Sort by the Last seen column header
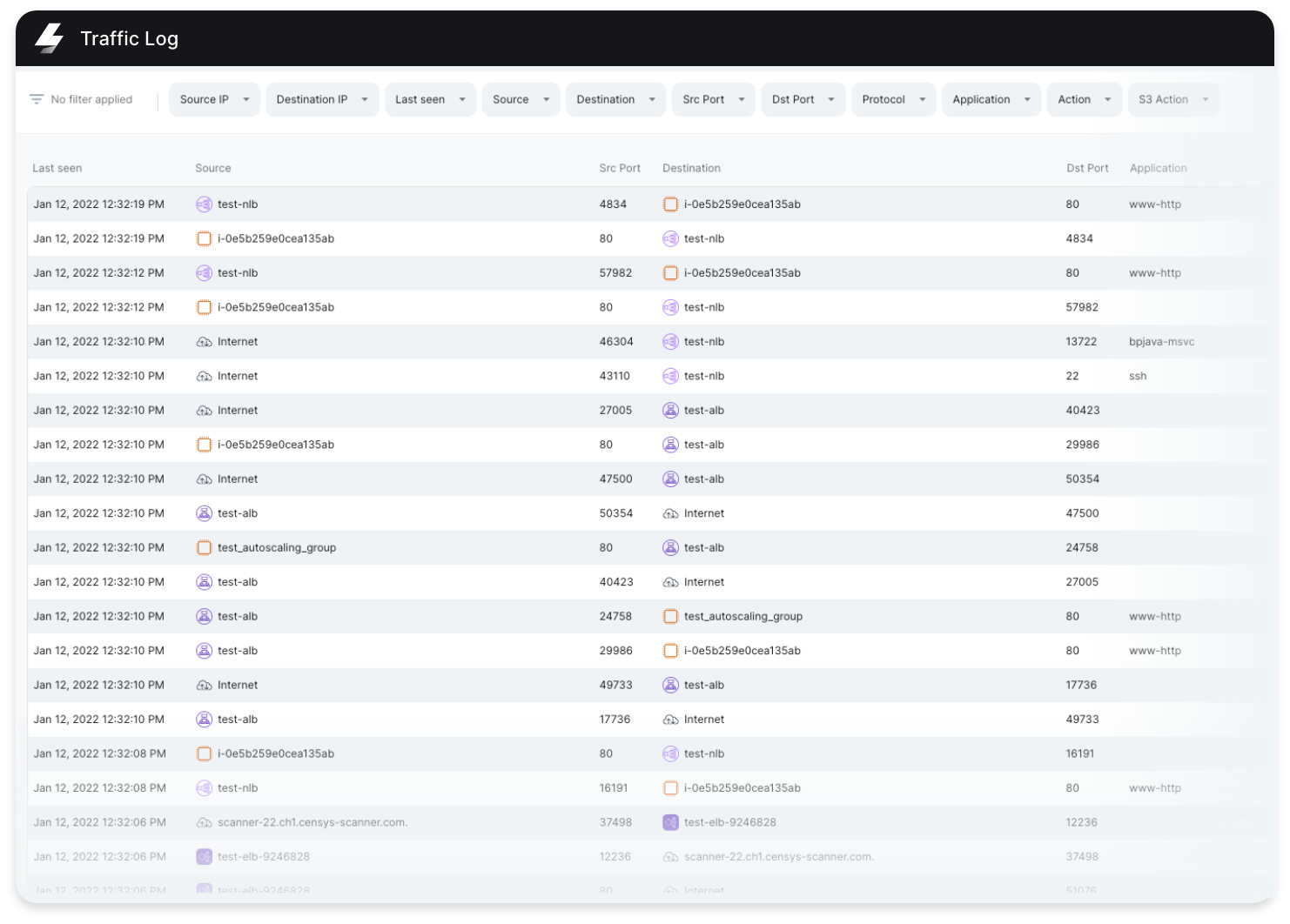 pyautogui.click(x=57, y=168)
